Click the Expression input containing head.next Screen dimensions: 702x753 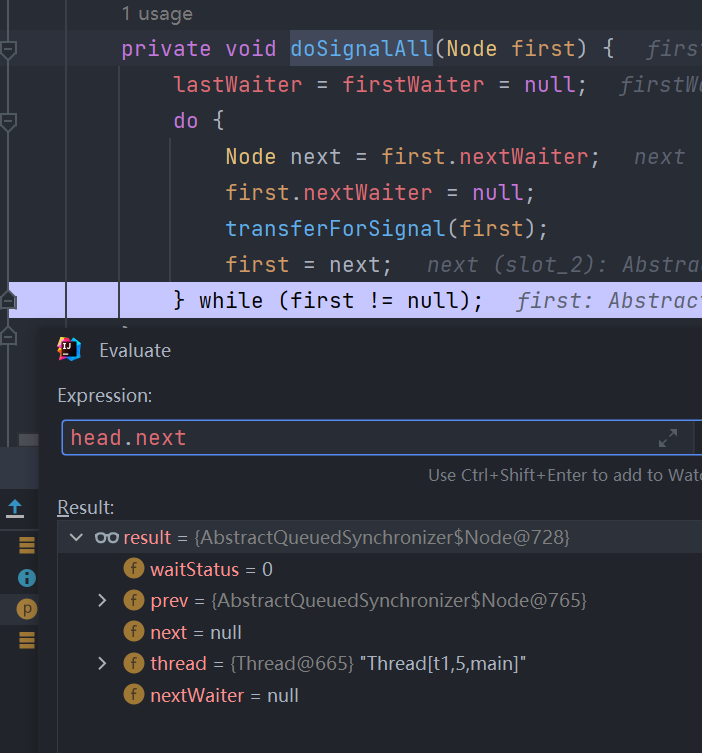(x=350, y=438)
